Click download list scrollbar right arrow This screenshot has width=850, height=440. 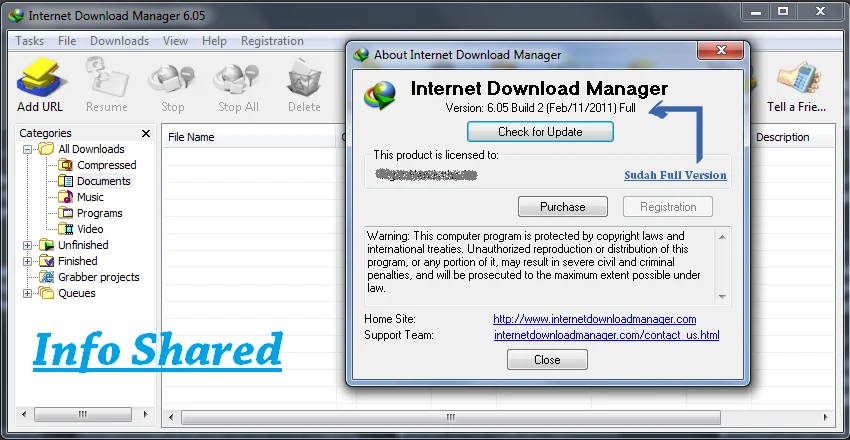[826, 417]
